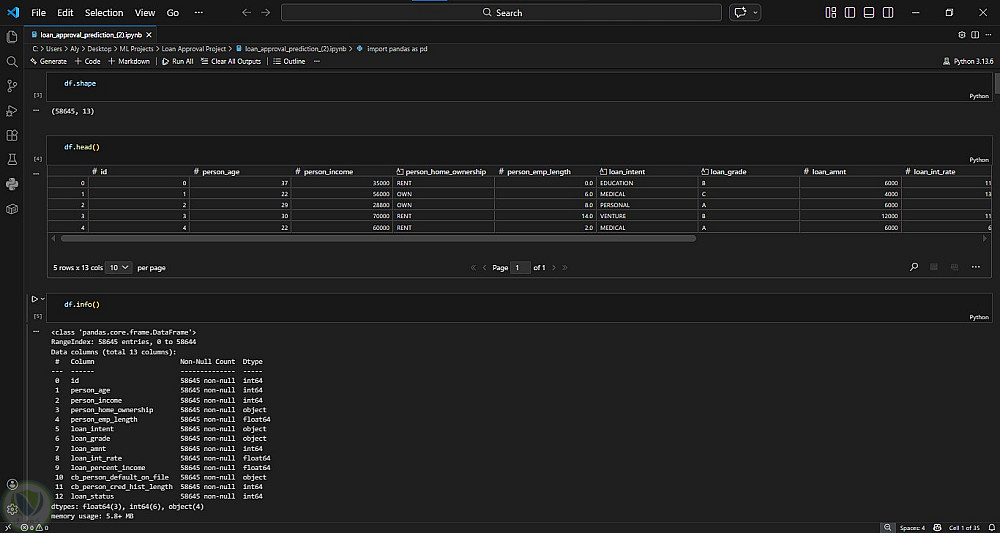Click the horizontal scrollbar under the data table
The width and height of the screenshot is (1000, 533).
(x=378, y=238)
